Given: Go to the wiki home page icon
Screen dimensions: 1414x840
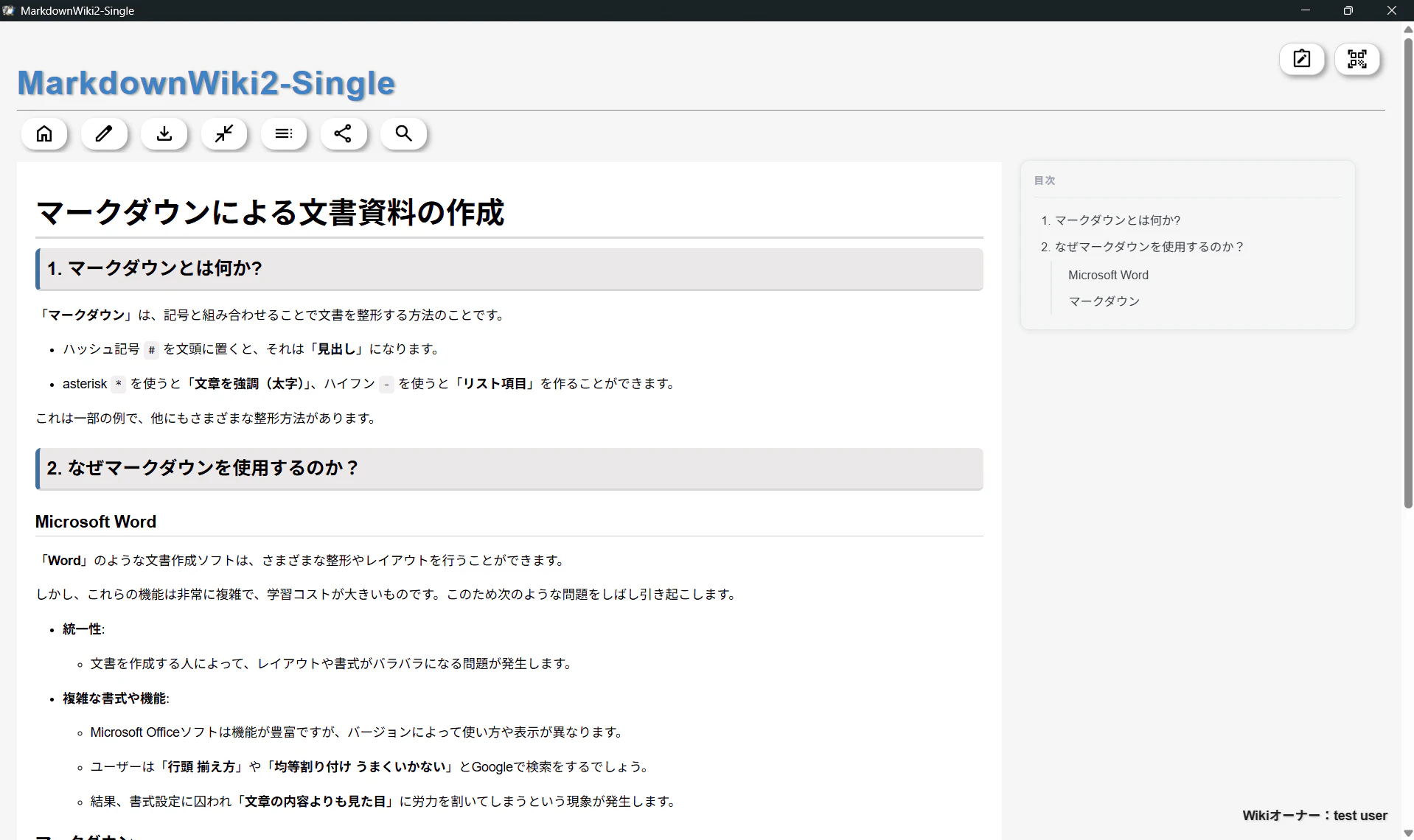Looking at the screenshot, I should point(44,133).
